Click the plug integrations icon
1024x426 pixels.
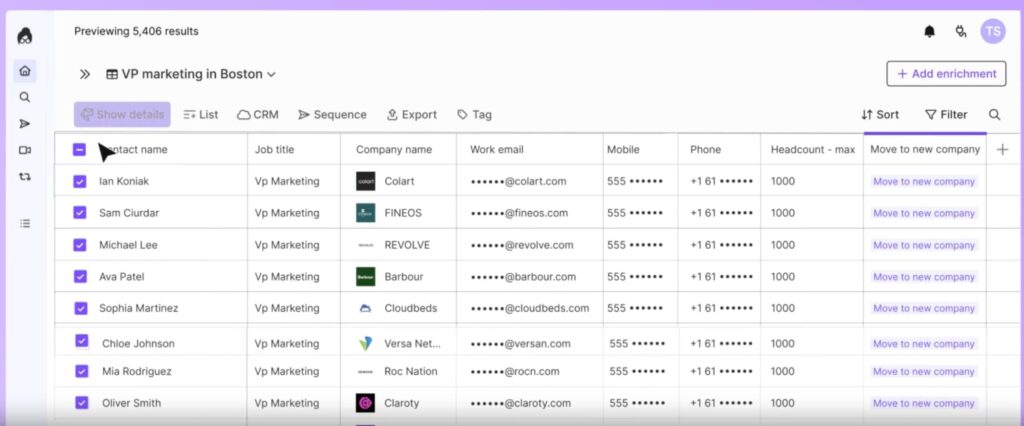pyautogui.click(x=961, y=32)
